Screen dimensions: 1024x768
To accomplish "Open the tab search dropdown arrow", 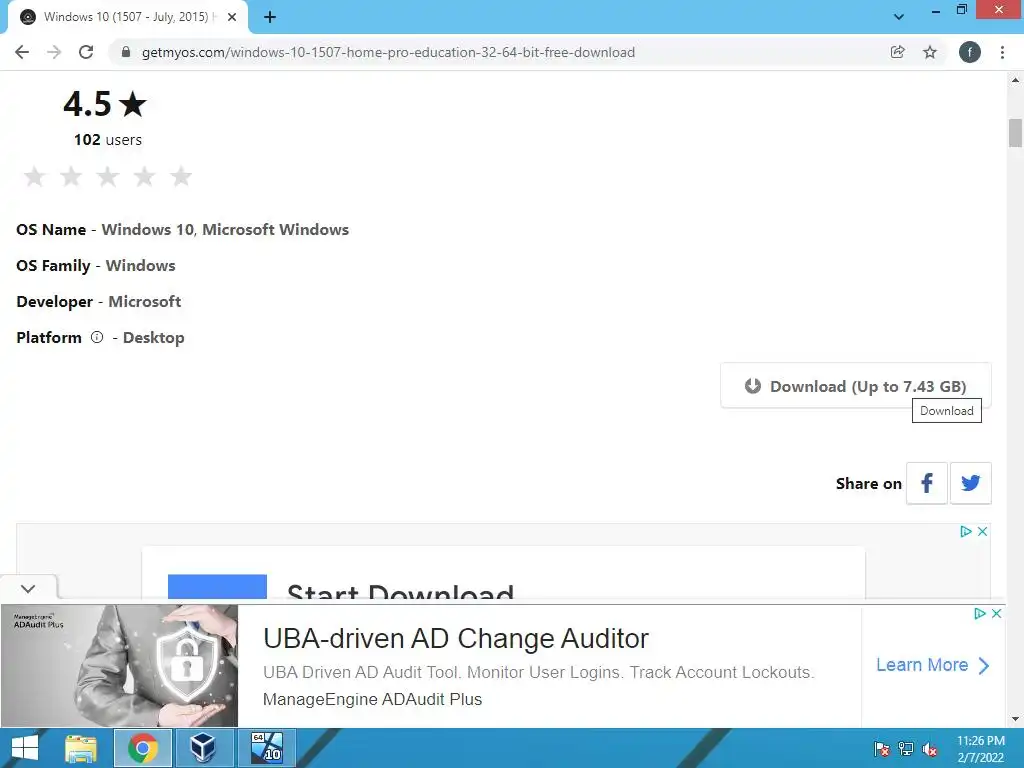I will (x=899, y=17).
